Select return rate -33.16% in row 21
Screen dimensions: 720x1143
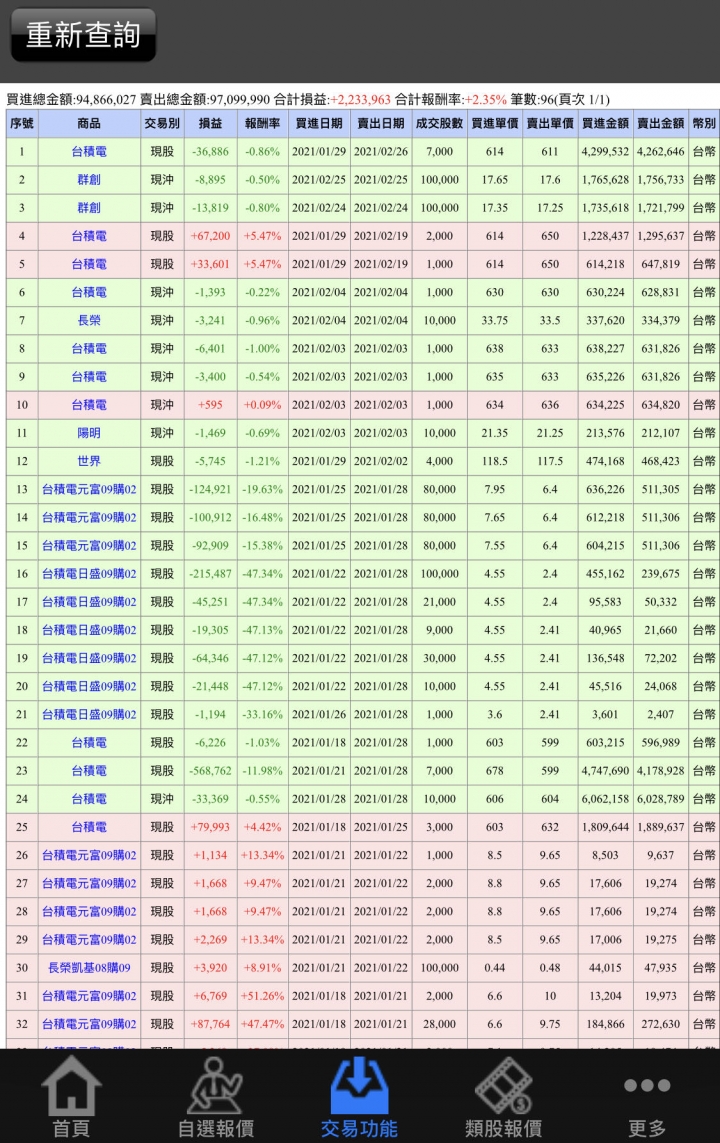tap(262, 714)
